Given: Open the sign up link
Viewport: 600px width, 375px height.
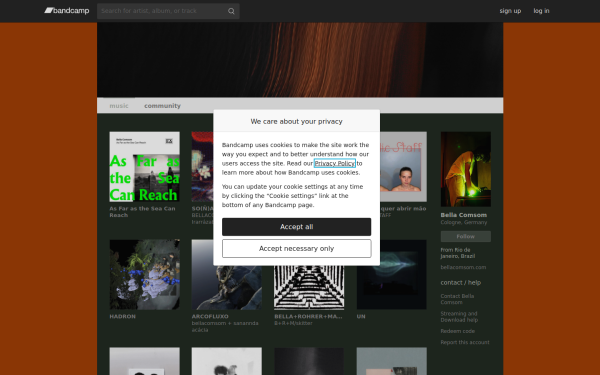Looking at the screenshot, I should click(x=510, y=11).
